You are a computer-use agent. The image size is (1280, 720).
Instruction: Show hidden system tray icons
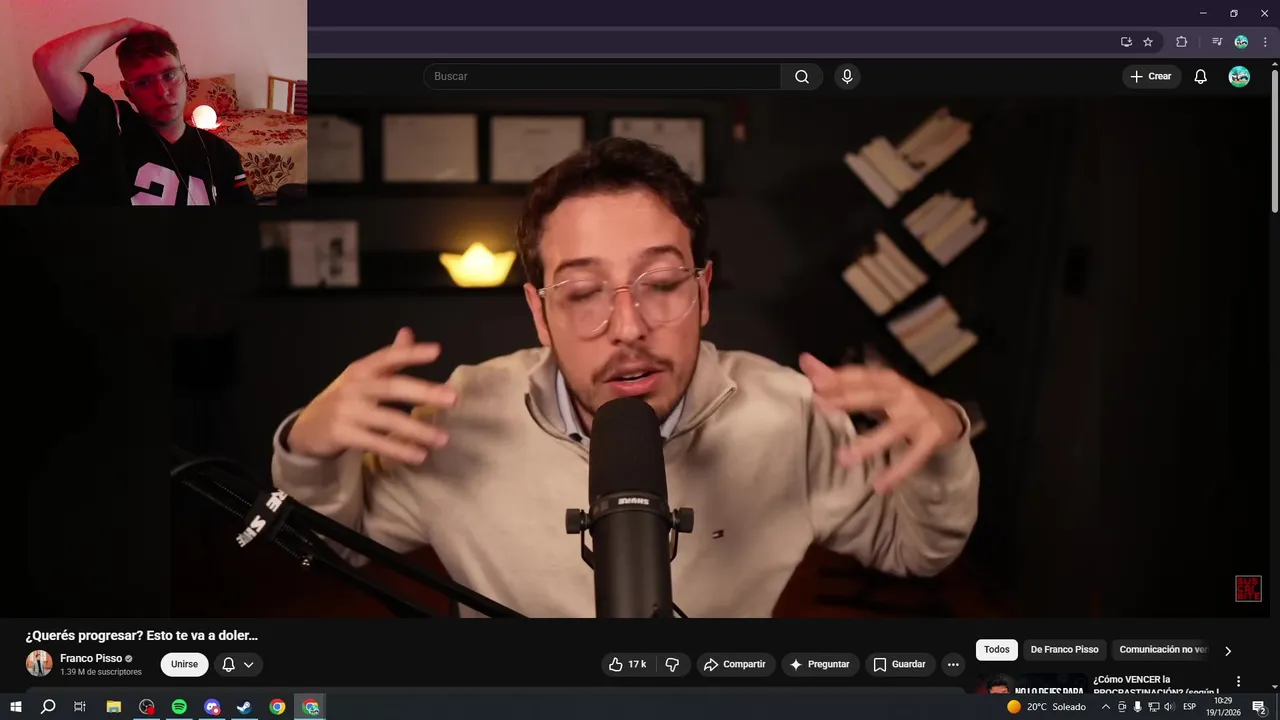point(1105,707)
